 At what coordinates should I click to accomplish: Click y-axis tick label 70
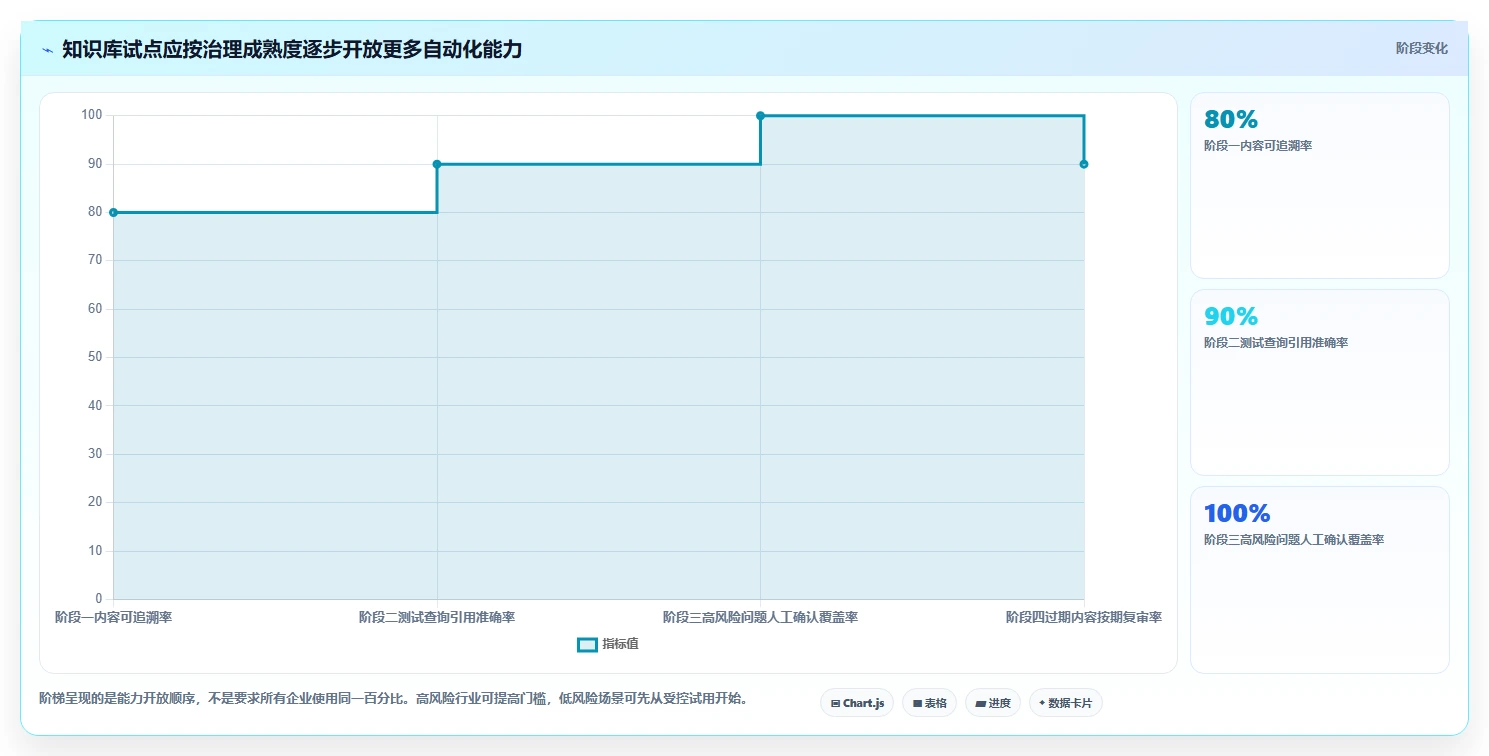[96, 260]
